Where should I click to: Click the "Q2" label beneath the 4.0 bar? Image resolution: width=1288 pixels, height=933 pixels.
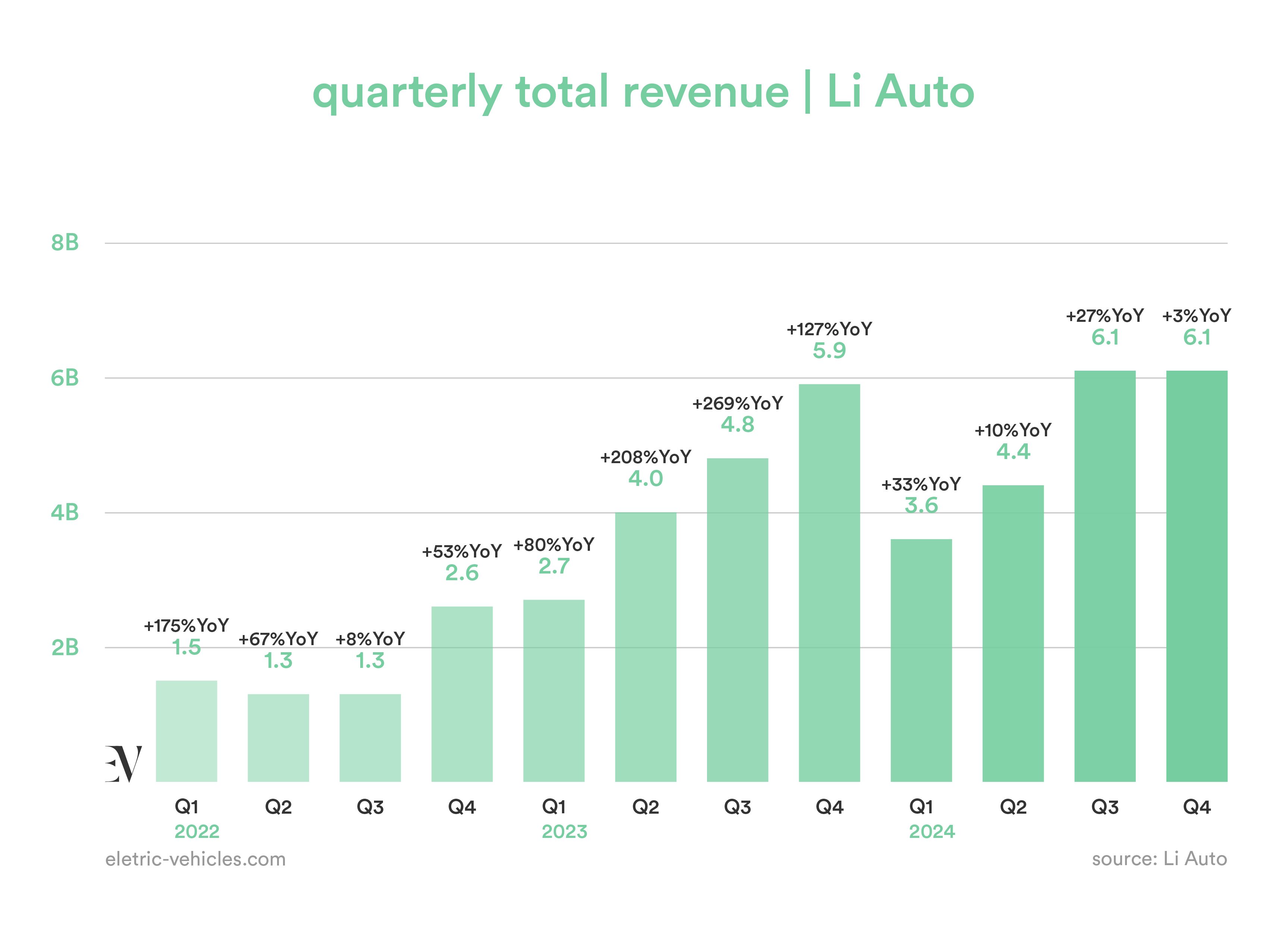(x=646, y=807)
